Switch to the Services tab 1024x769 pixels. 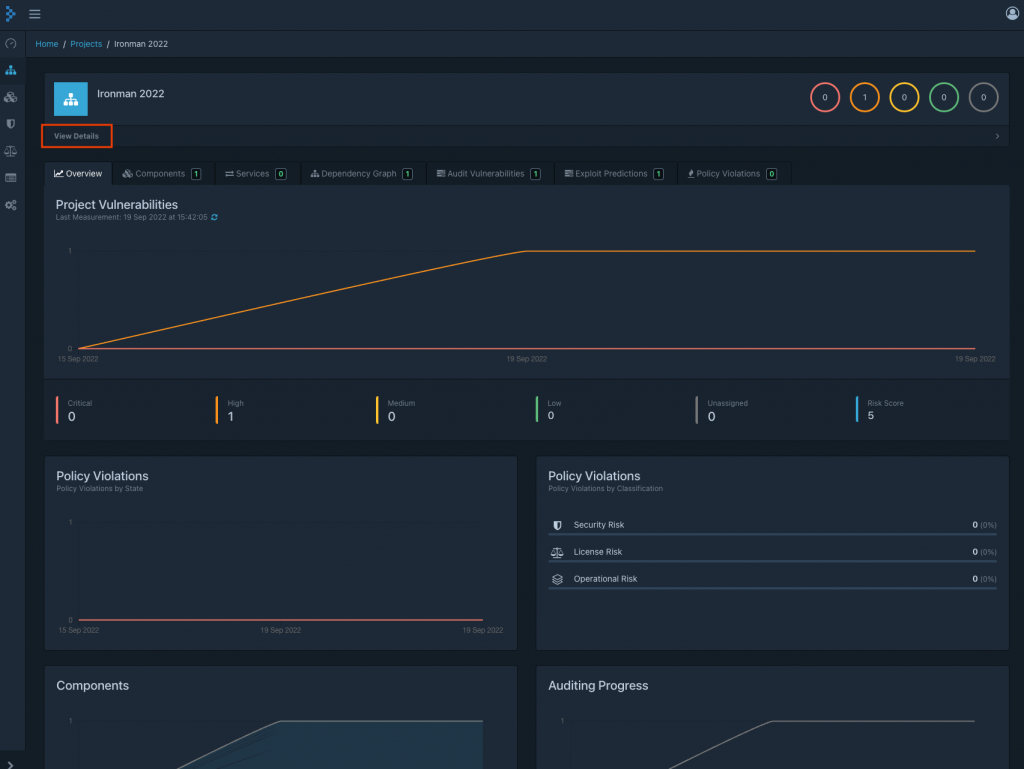click(x=255, y=174)
